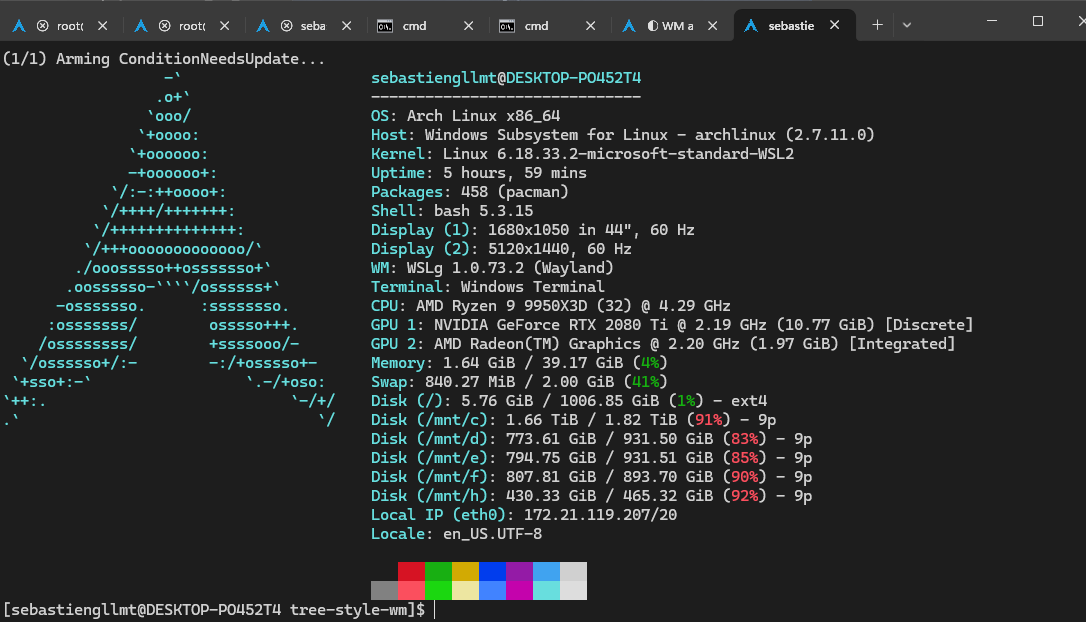Viewport: 1086px width, 622px height.
Task: Click the dark blue swatch in top palette row
Action: (492, 571)
